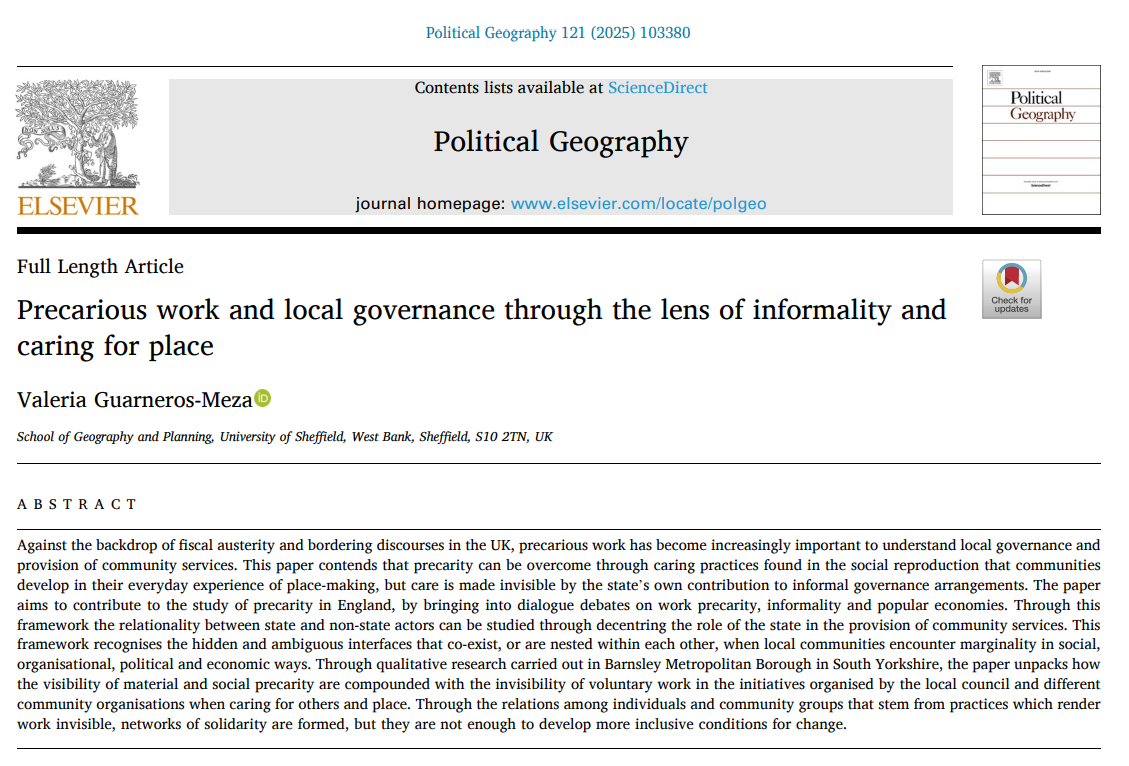Visit the www.elsevier.com/locate/polgeo homepage link
This screenshot has height=766, width=1129.
pyautogui.click(x=638, y=204)
